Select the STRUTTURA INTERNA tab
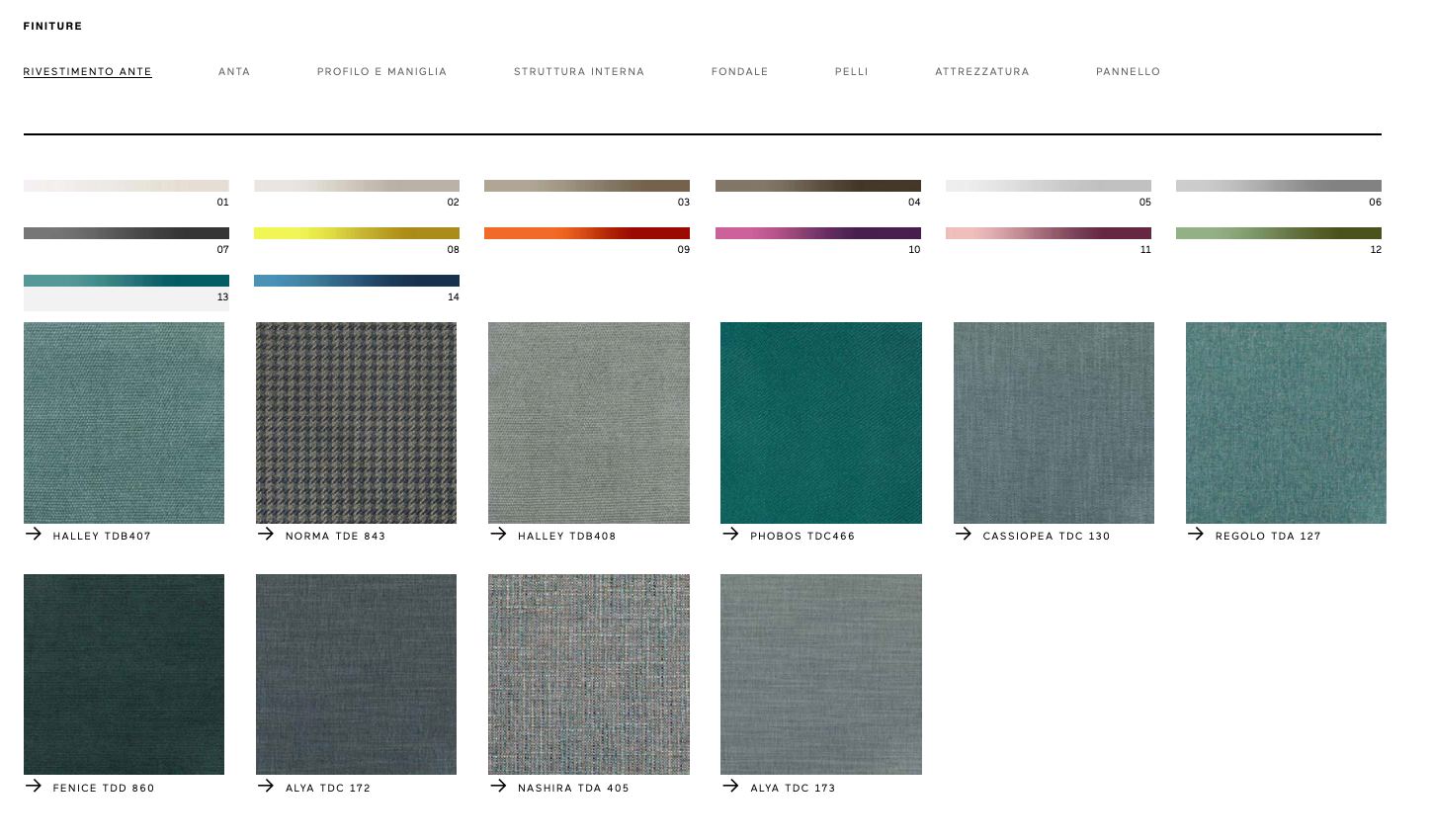The width and height of the screenshot is (1433, 840). coord(578,72)
